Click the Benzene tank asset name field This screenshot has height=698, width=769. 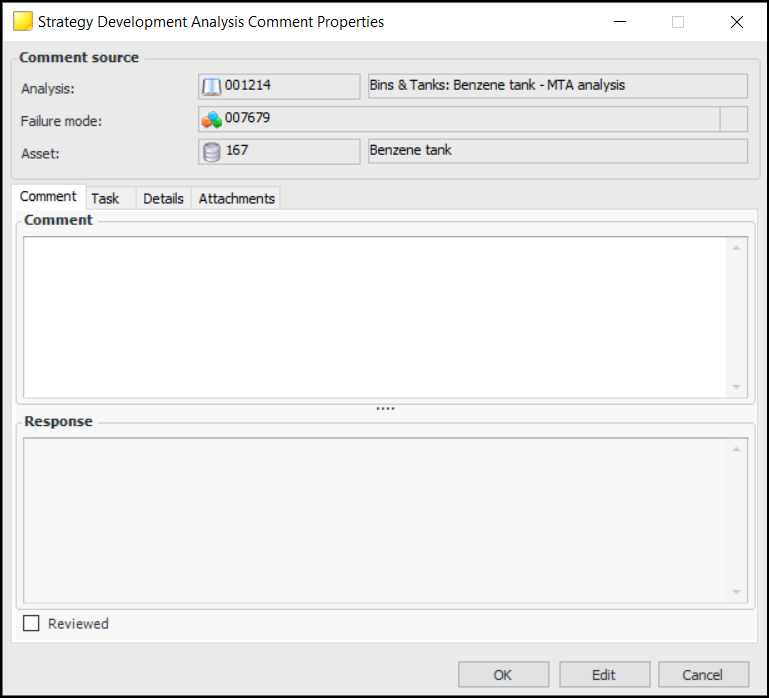(x=558, y=151)
